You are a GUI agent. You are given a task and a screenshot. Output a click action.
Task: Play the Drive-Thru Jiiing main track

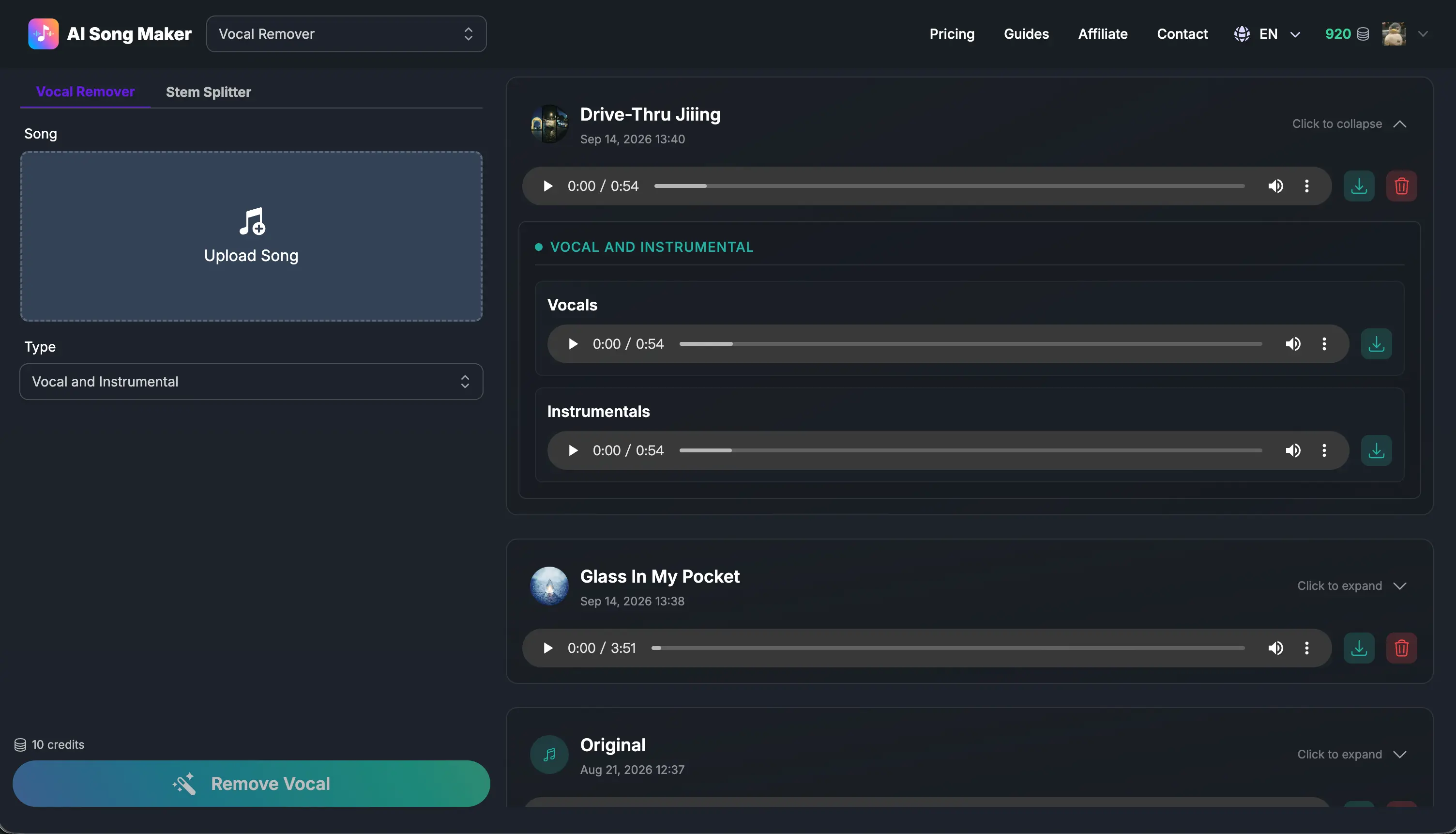coord(548,186)
